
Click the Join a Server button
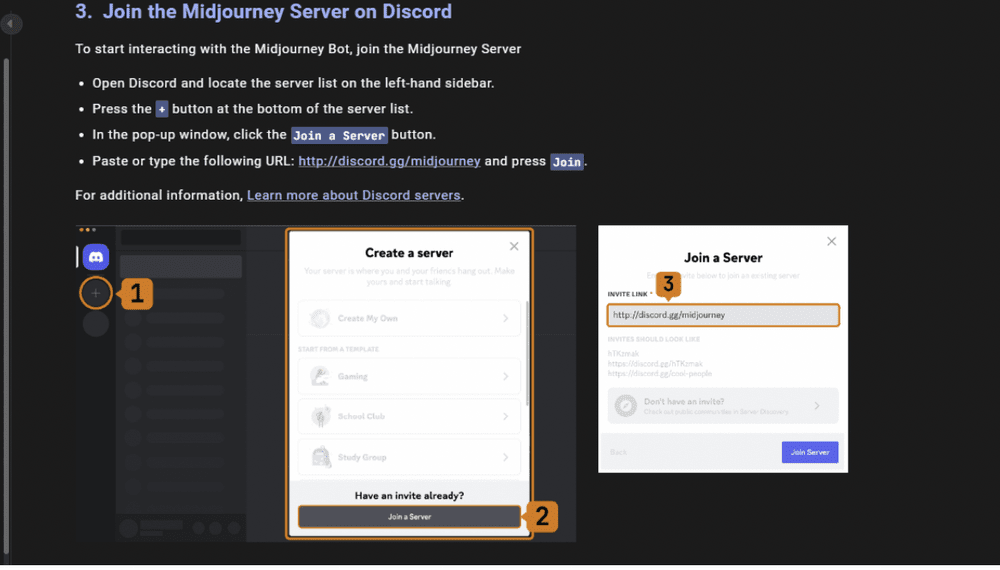tap(409, 516)
